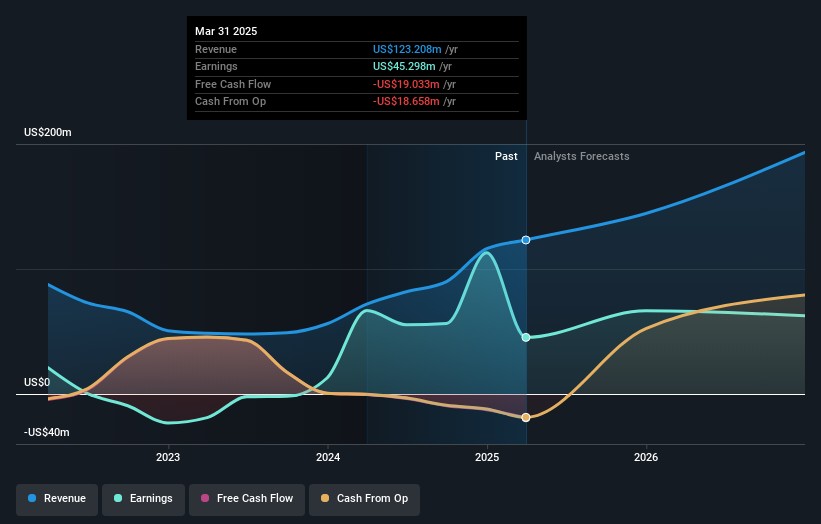Click the orange Cash From Op marker
821x524 pixels.
point(526,417)
